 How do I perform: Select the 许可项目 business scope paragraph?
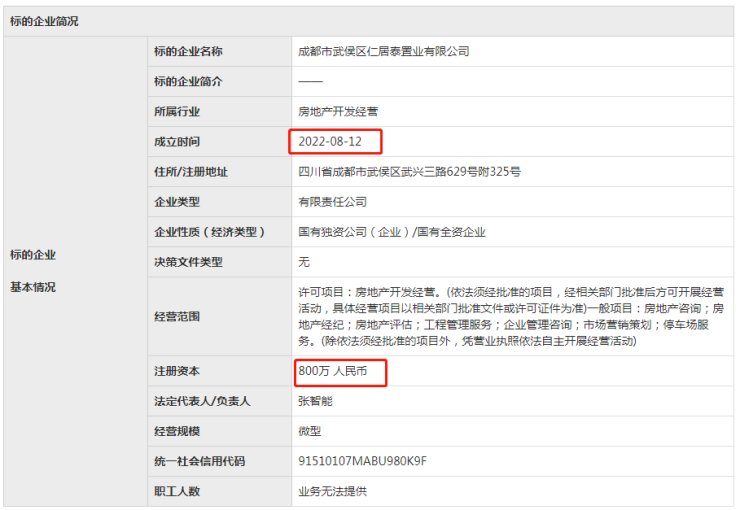[511, 317]
